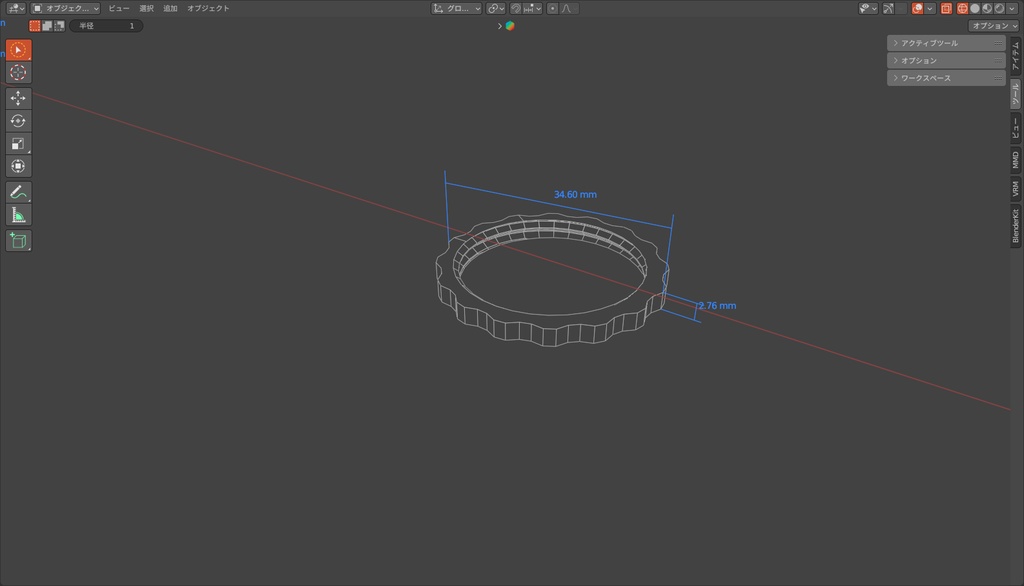Select the 3D Cursor tool
This screenshot has height=586, width=1024.
pos(18,73)
